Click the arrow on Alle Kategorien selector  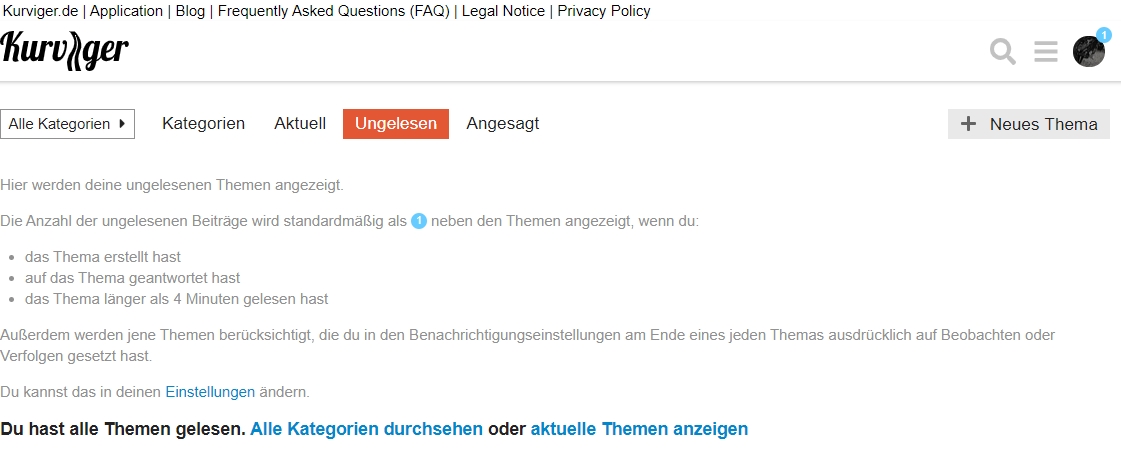122,124
